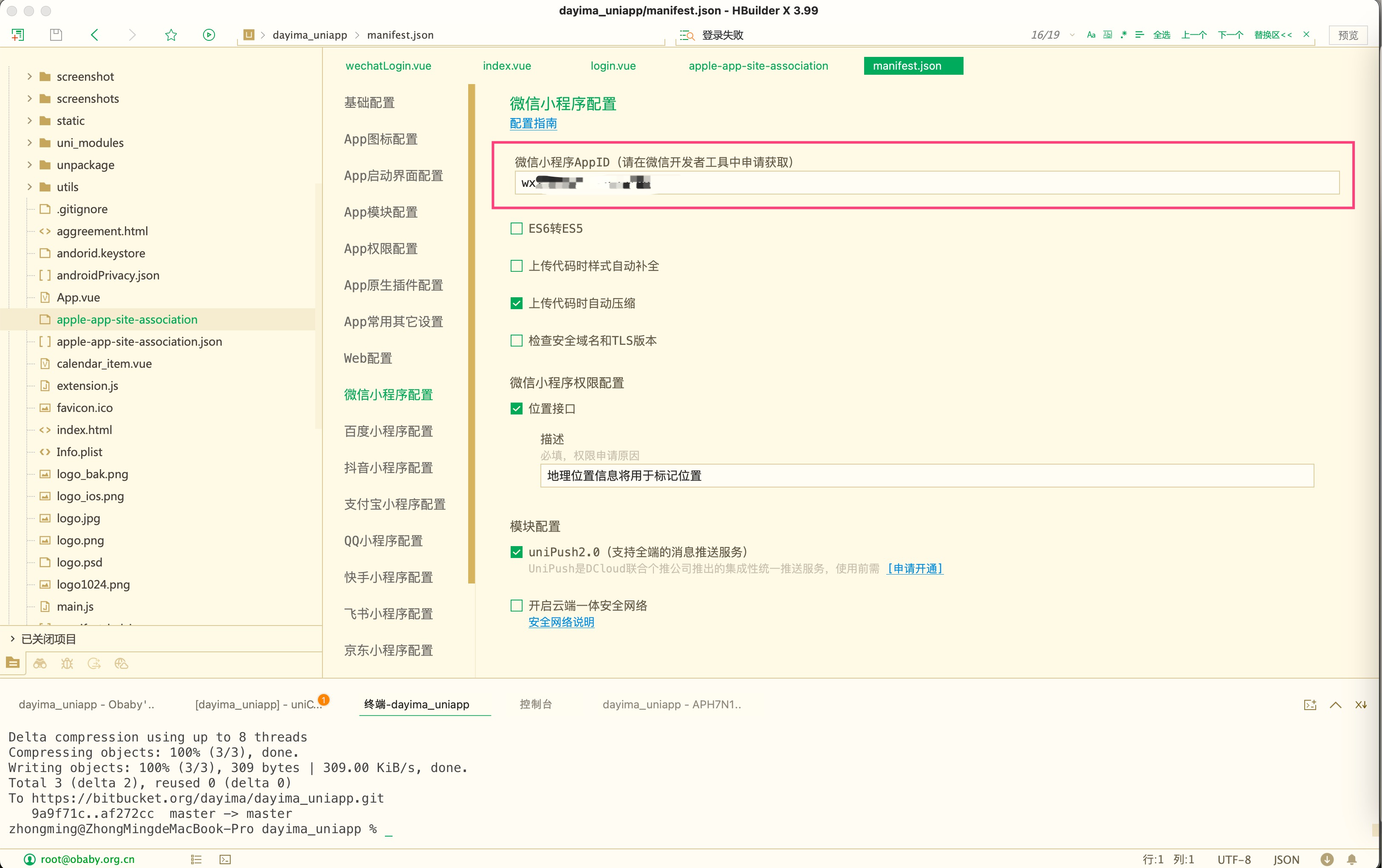Viewport: 1382px width, 868px height.
Task: Toggle case-sensitive Aa search option
Action: point(1091,35)
